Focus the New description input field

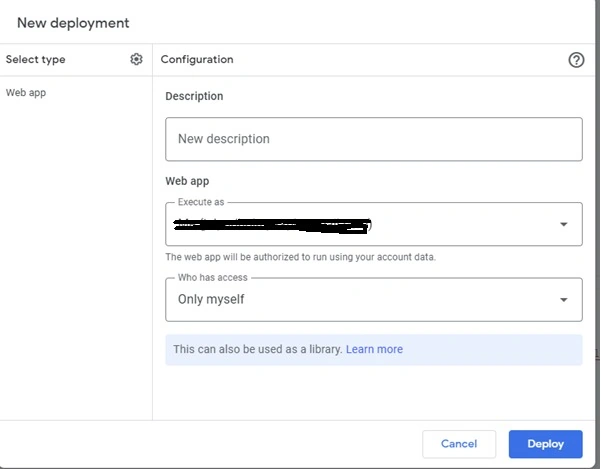[x=374, y=139]
